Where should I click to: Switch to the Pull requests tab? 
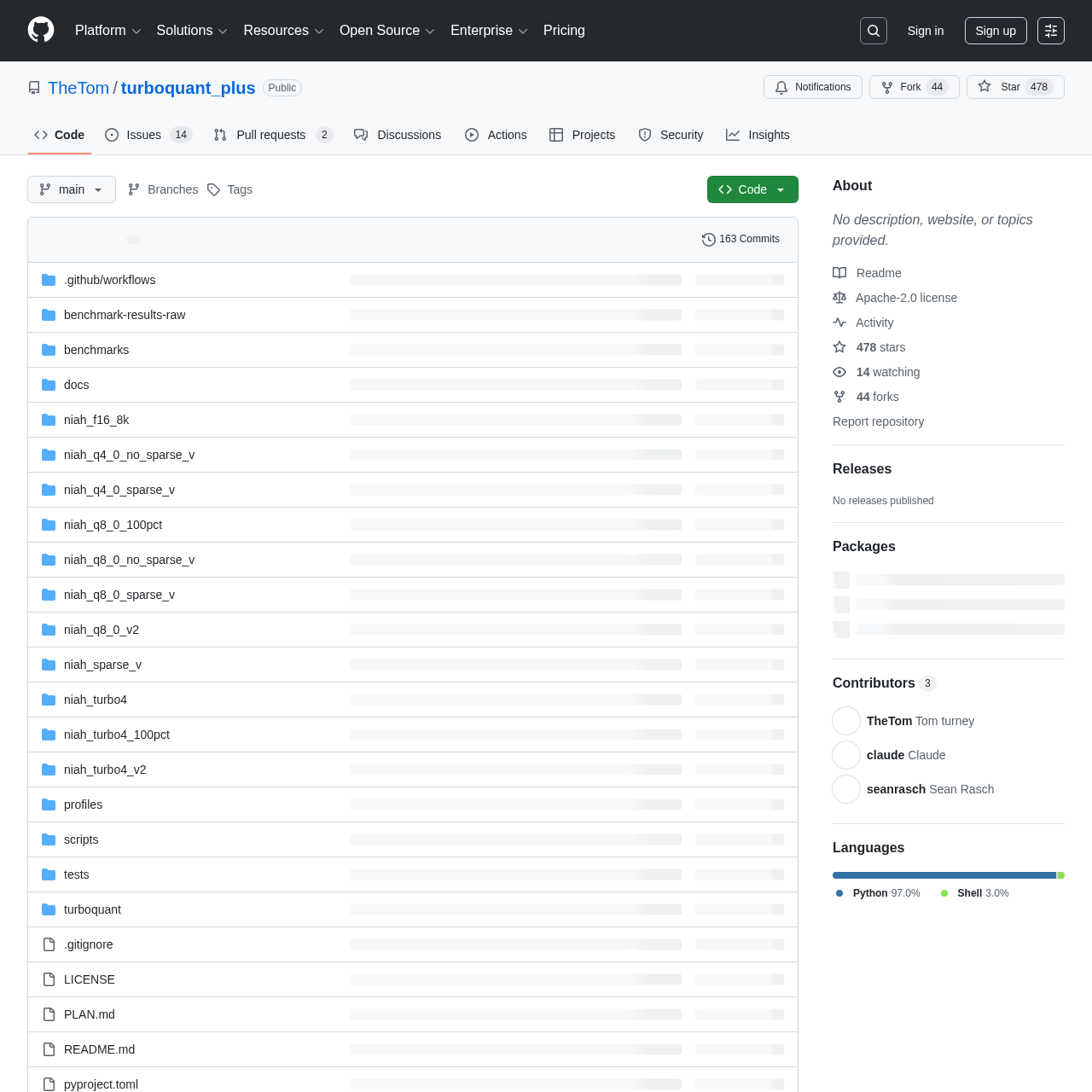tap(271, 135)
